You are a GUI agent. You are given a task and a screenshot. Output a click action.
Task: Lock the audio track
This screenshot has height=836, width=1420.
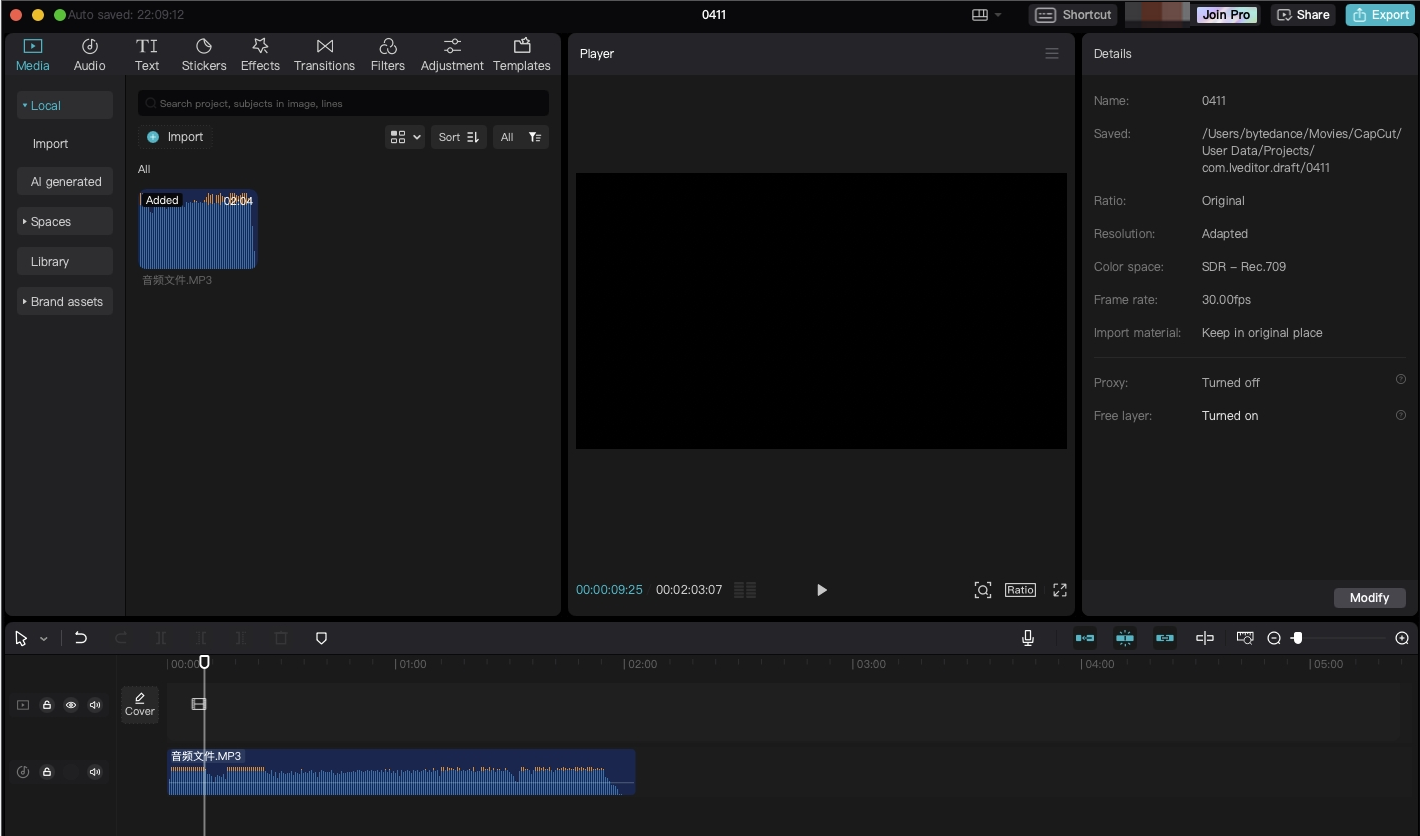[x=46, y=771]
